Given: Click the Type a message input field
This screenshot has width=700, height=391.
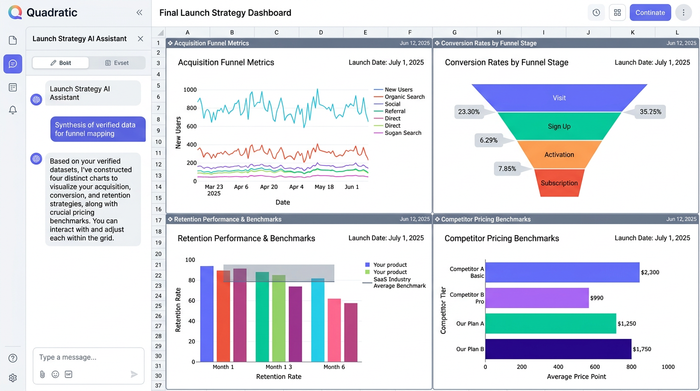Looking at the screenshot, I should coord(88,358).
